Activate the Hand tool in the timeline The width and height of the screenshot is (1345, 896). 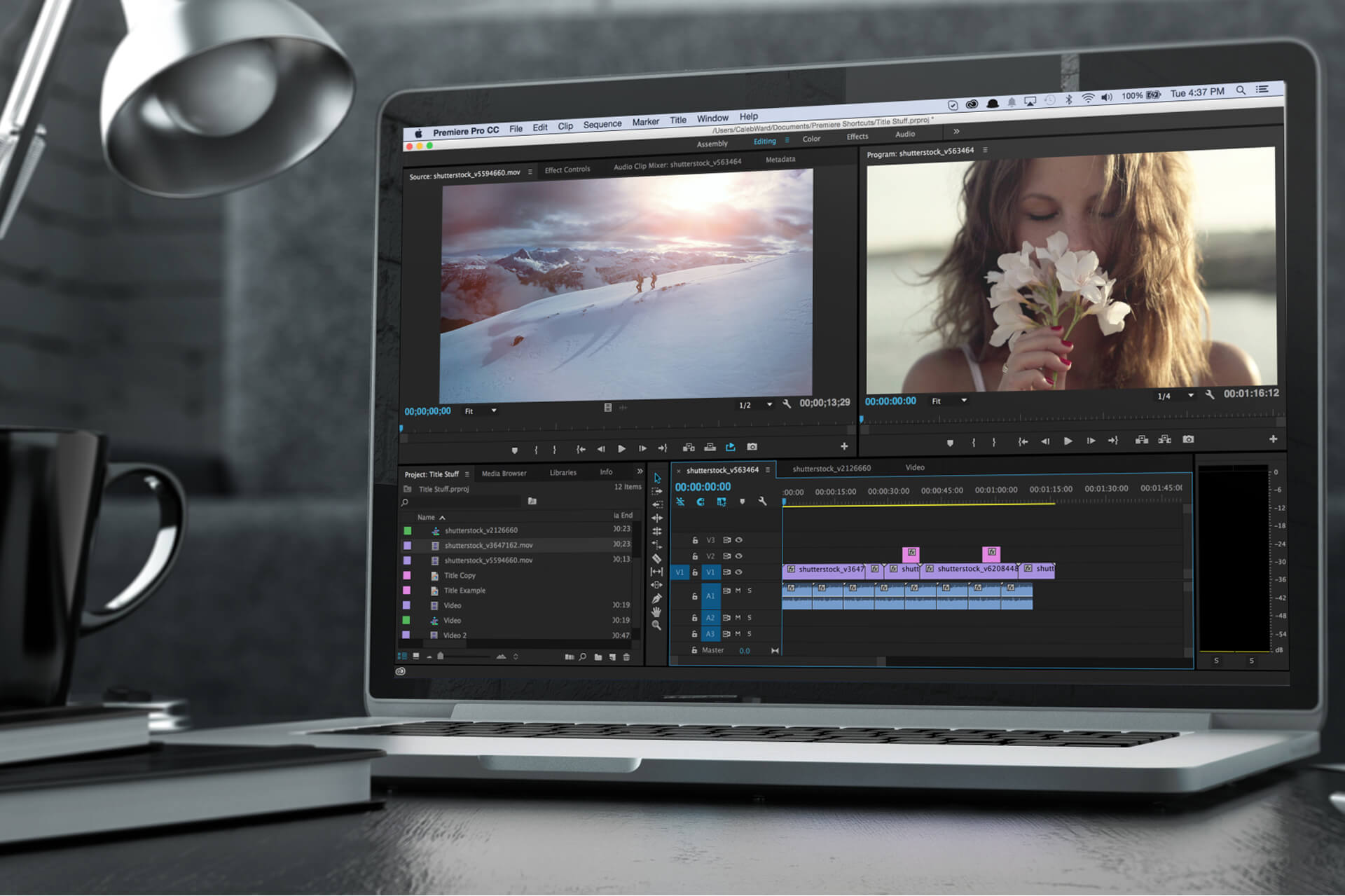[x=657, y=612]
